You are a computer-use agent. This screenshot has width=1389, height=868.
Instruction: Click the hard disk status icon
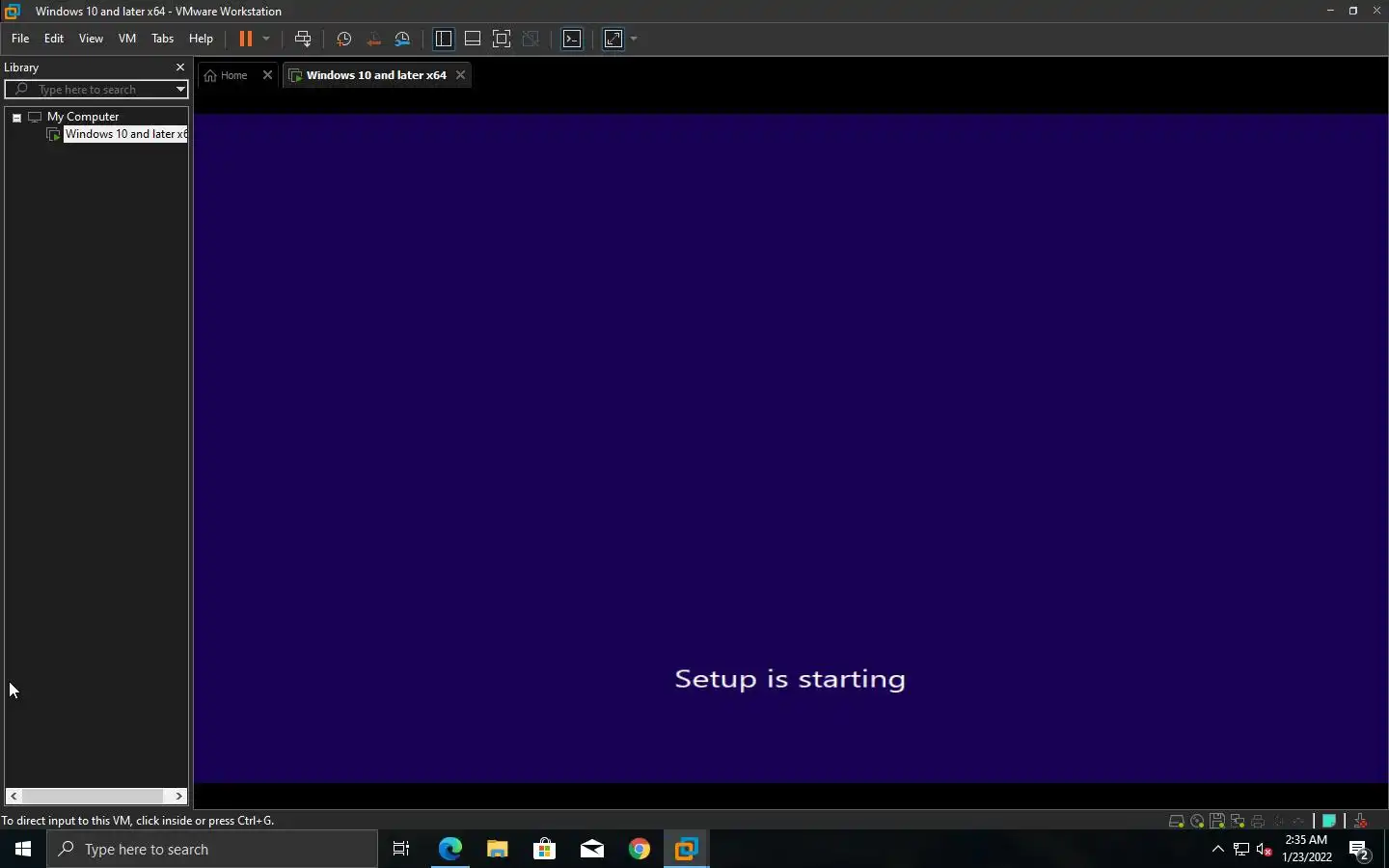pos(1177,821)
